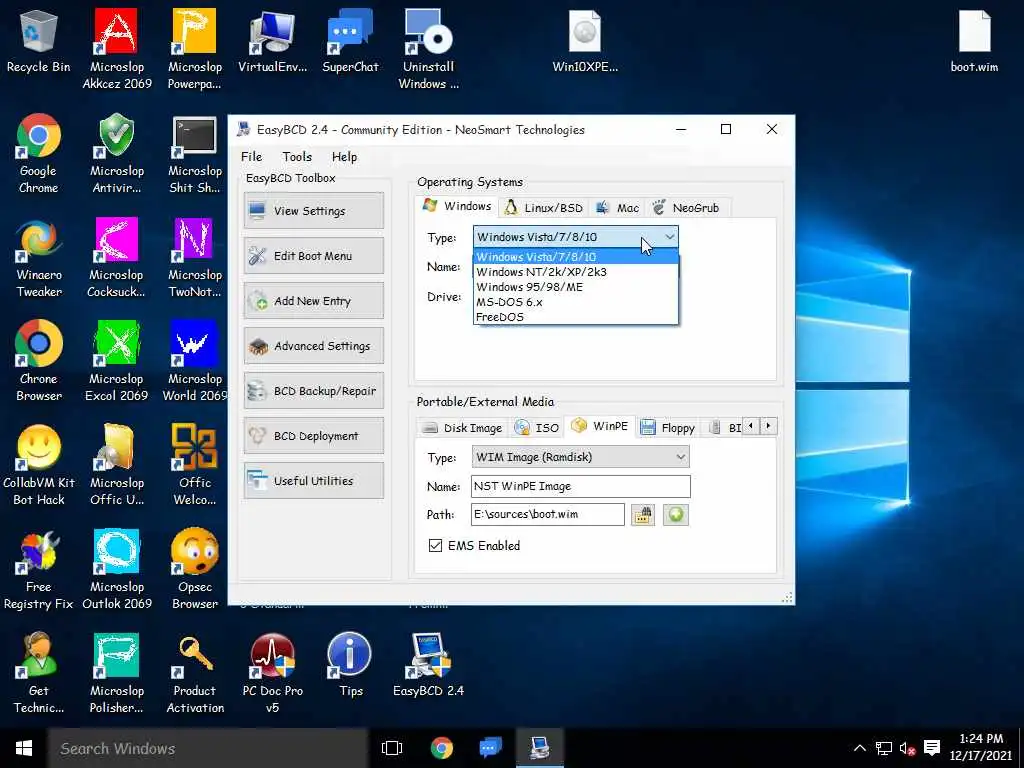Click the View Settings button
The width and height of the screenshot is (1024, 768).
[313, 210]
